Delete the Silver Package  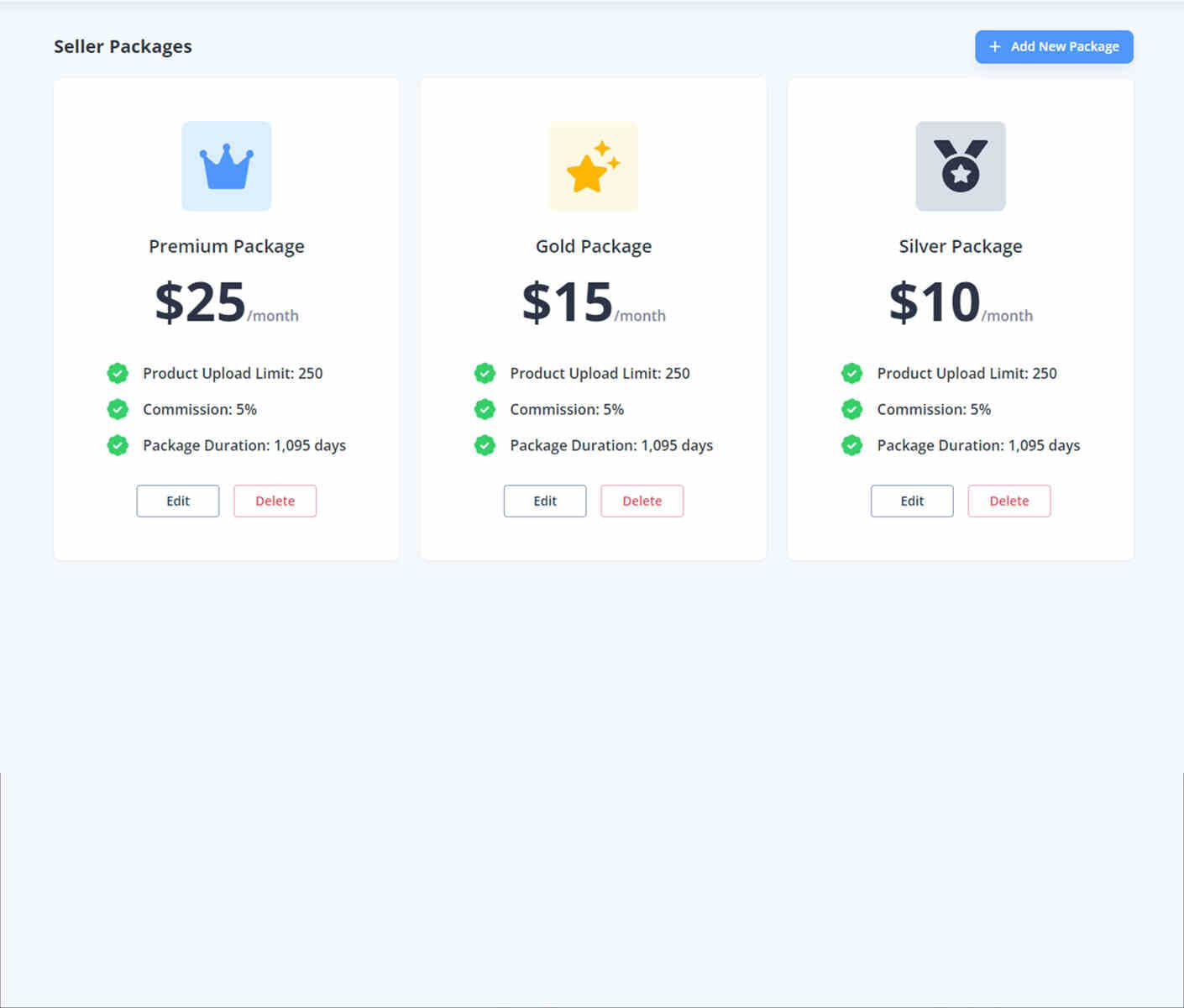1008,501
